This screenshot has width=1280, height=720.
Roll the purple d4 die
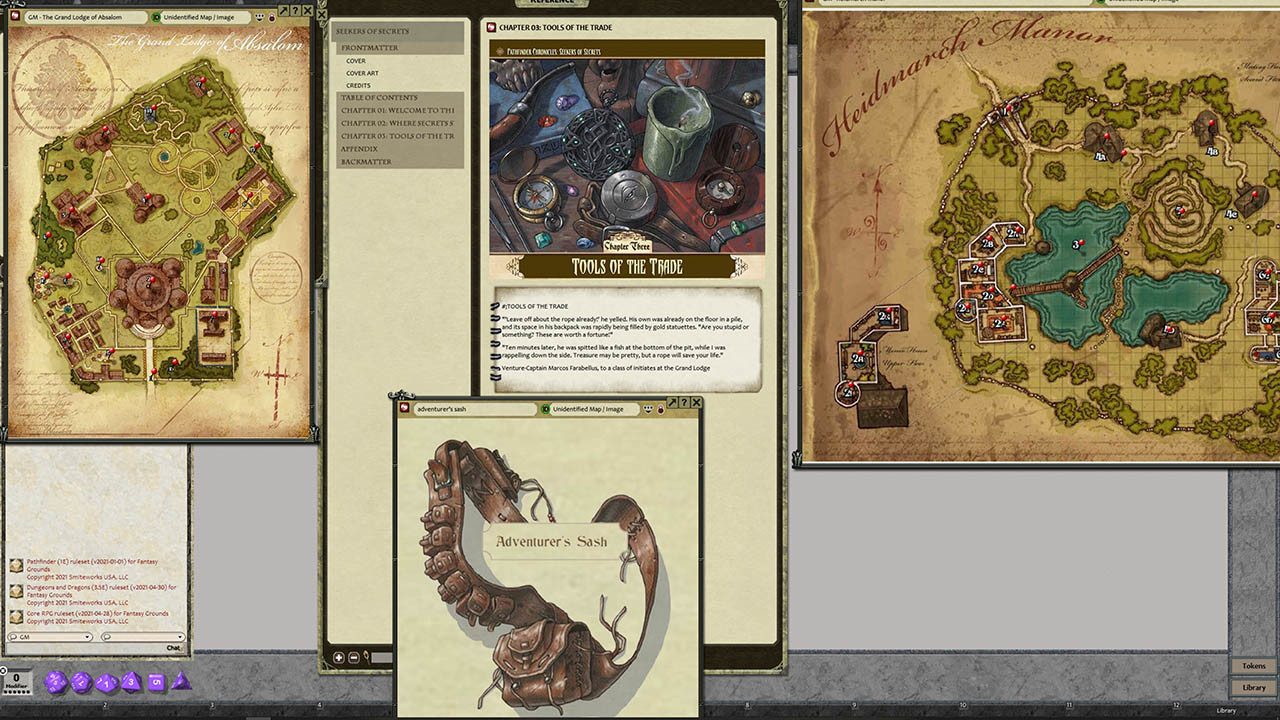click(x=181, y=681)
